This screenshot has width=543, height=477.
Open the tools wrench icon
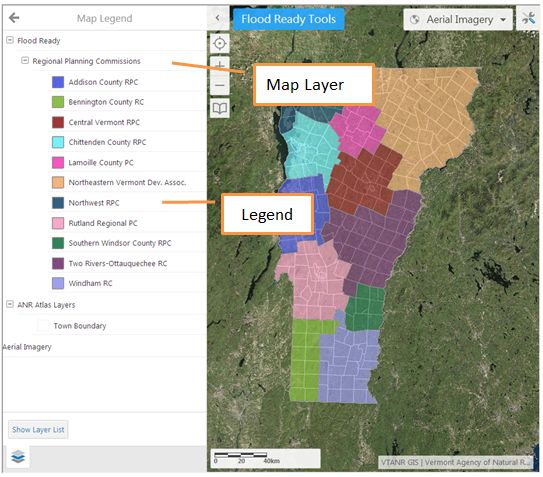click(x=528, y=18)
